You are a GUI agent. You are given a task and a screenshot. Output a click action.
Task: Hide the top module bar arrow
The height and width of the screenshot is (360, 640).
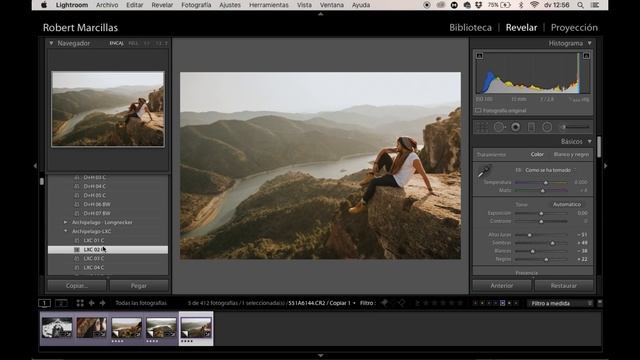pos(320,14)
